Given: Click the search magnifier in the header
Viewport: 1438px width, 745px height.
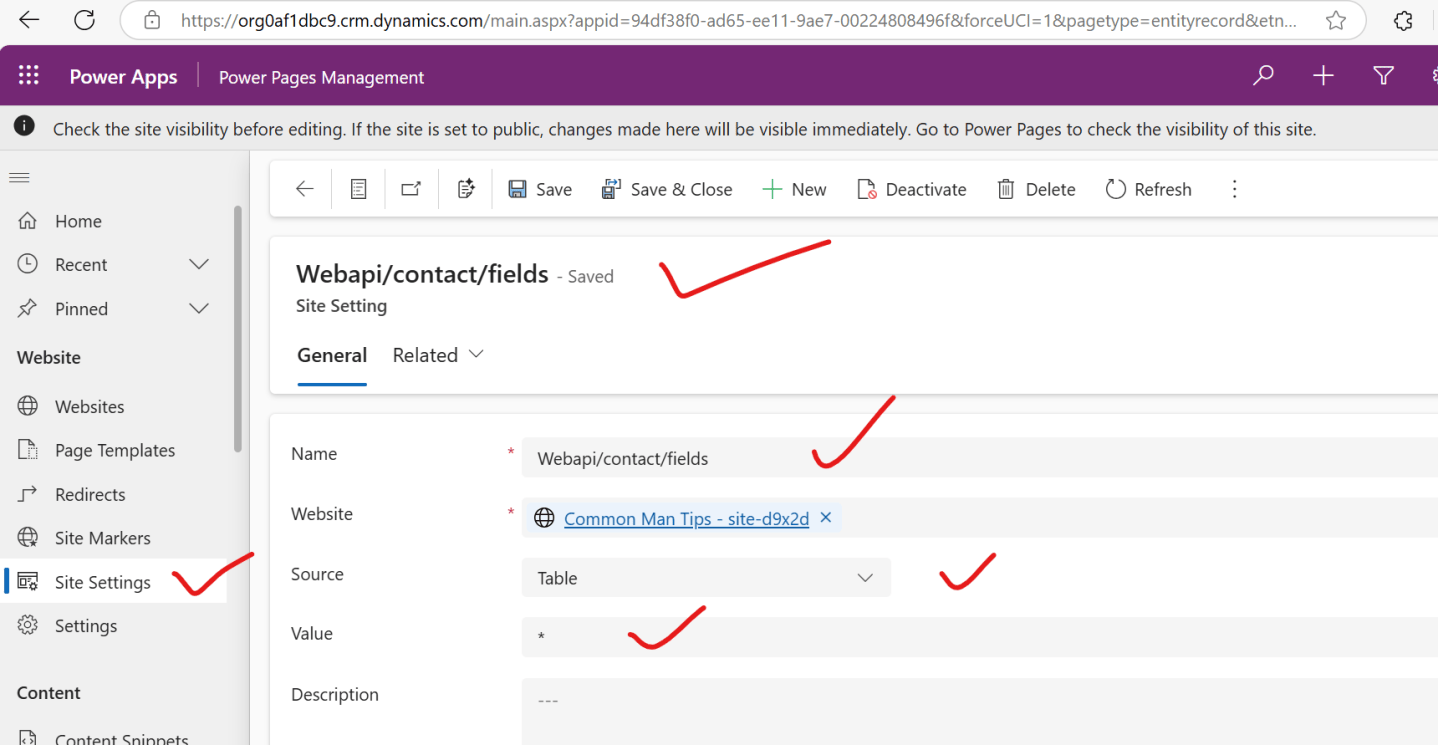Looking at the screenshot, I should pos(1263,76).
